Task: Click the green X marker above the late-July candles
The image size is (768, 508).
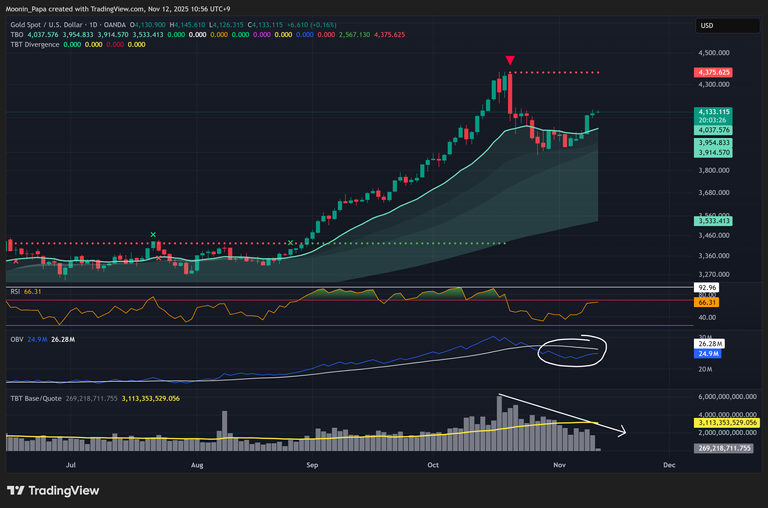Action: [x=153, y=234]
